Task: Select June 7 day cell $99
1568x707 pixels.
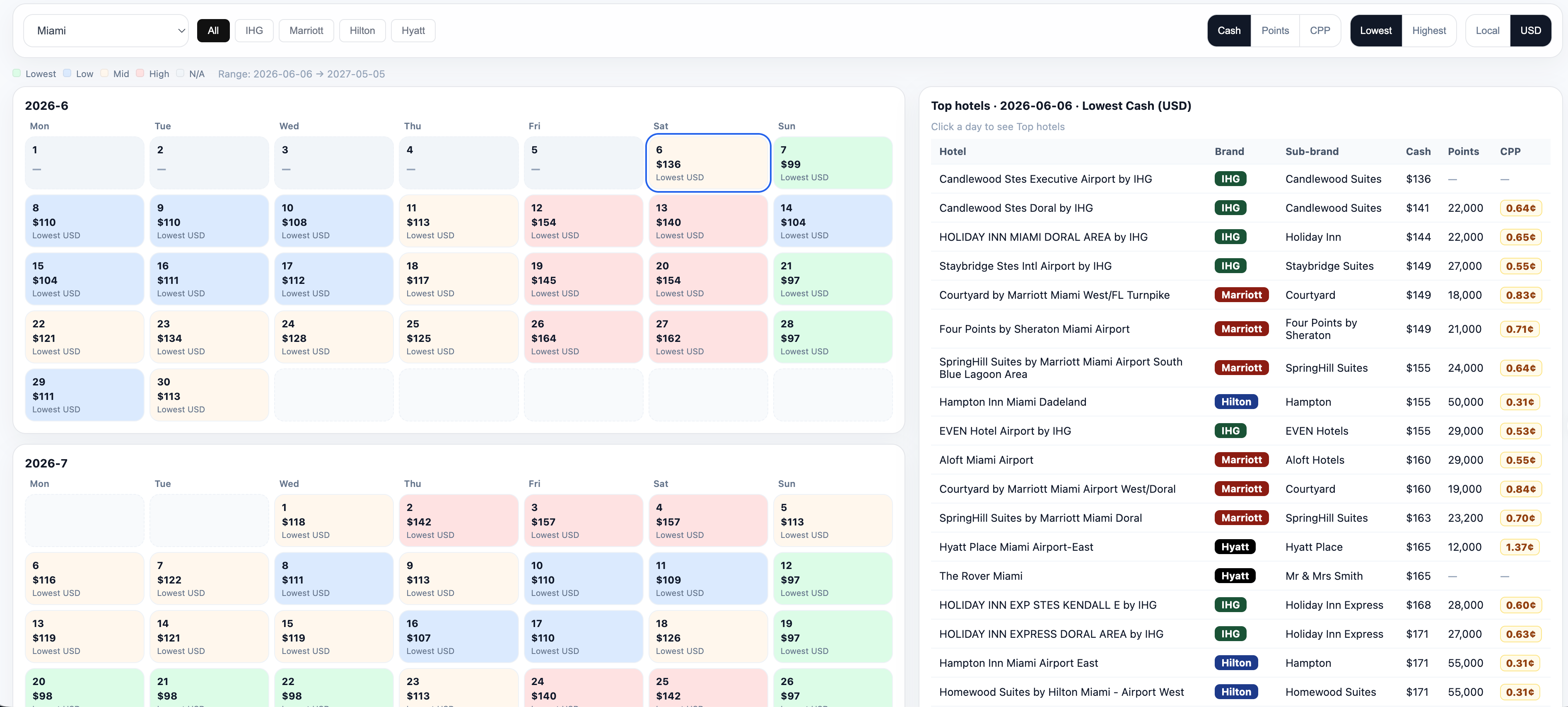Action: [x=833, y=162]
